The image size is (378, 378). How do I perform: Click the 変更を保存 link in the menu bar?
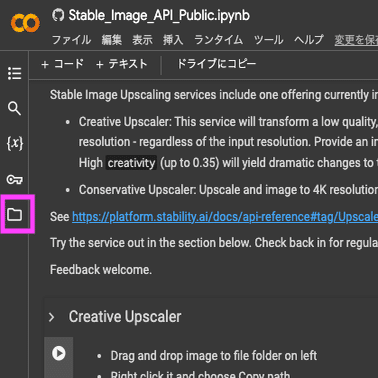click(x=356, y=40)
